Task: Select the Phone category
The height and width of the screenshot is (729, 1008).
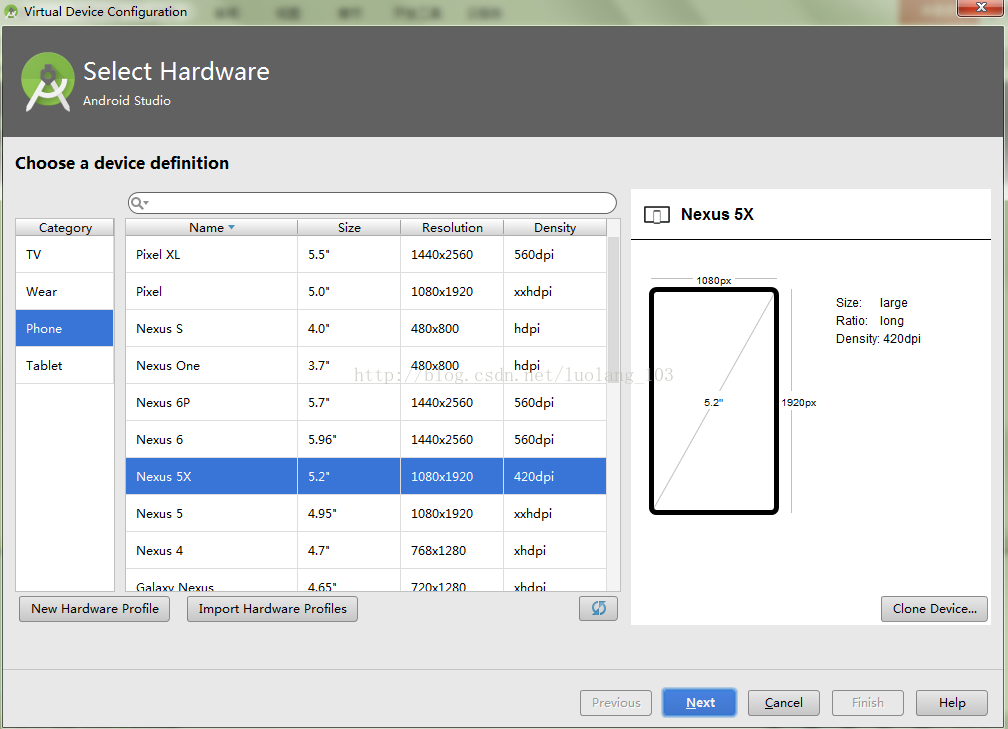Action: click(65, 328)
